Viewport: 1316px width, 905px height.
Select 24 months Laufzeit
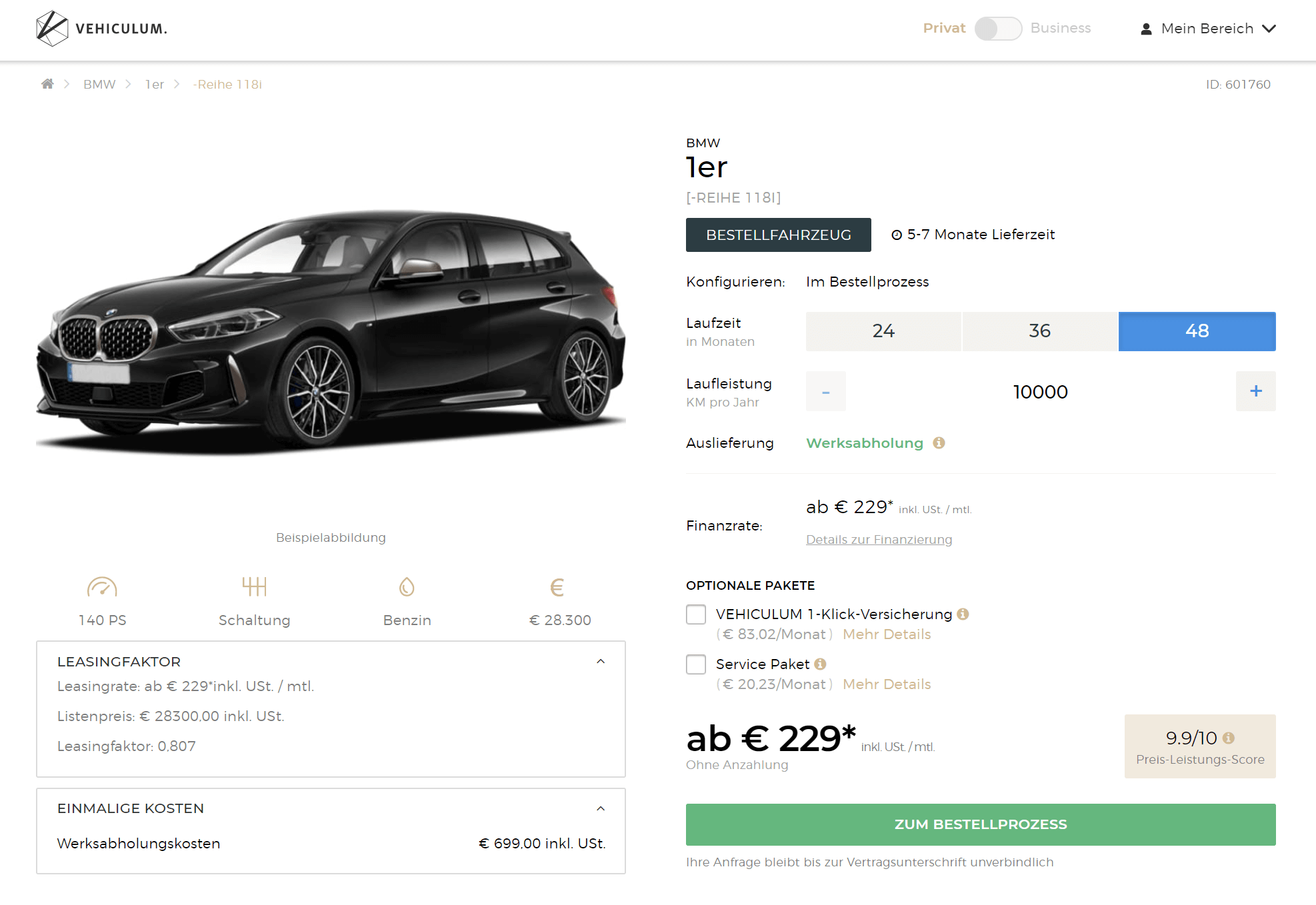tap(883, 331)
